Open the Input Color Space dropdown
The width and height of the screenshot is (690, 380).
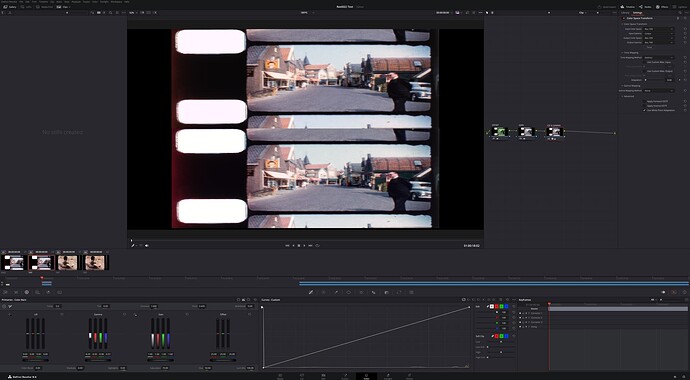[x=658, y=29]
